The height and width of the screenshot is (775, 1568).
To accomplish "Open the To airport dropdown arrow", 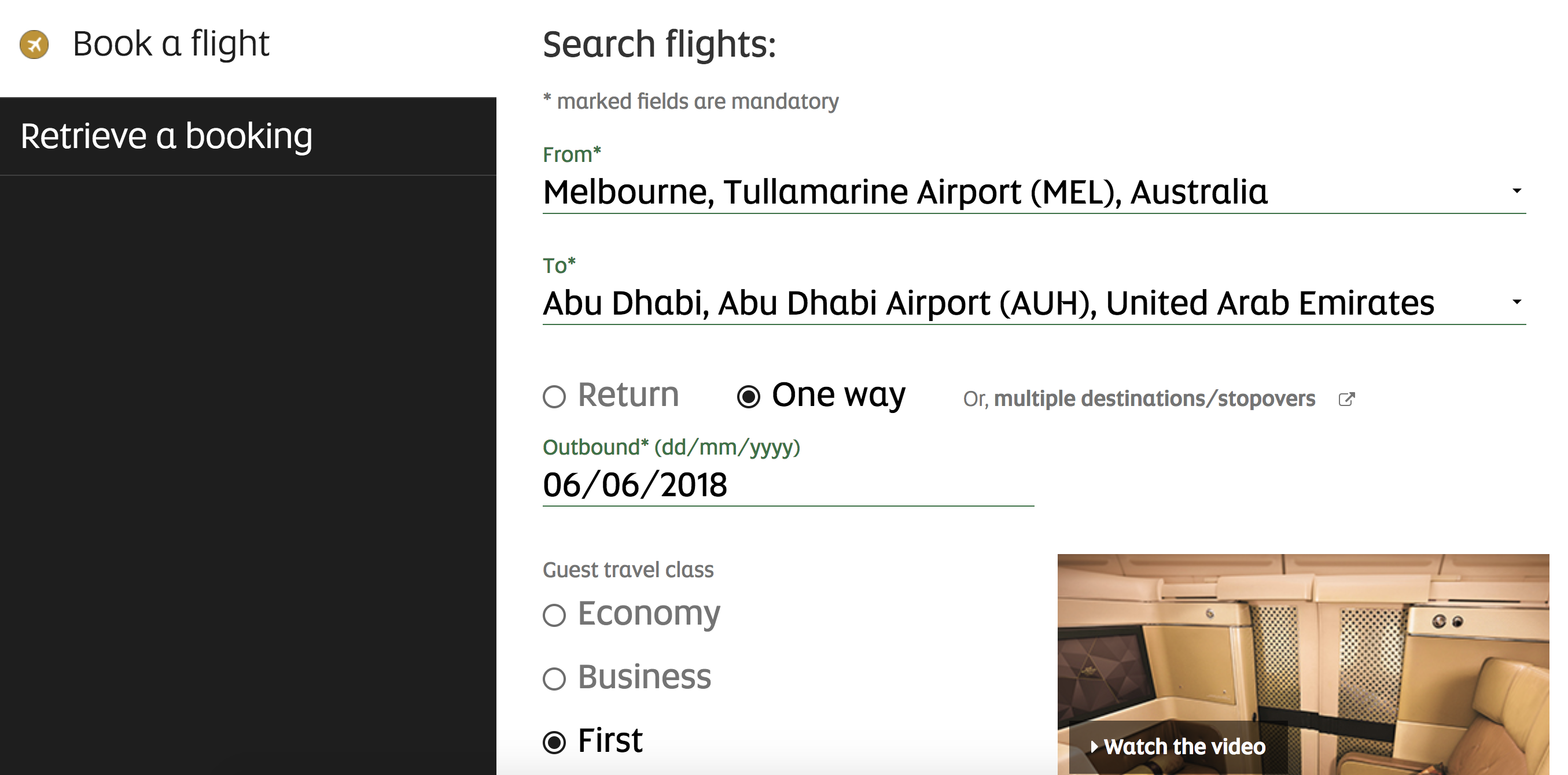I will tap(1517, 302).
